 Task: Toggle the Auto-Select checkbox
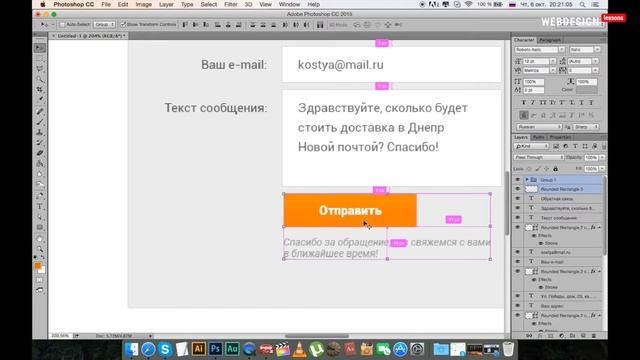click(62, 25)
